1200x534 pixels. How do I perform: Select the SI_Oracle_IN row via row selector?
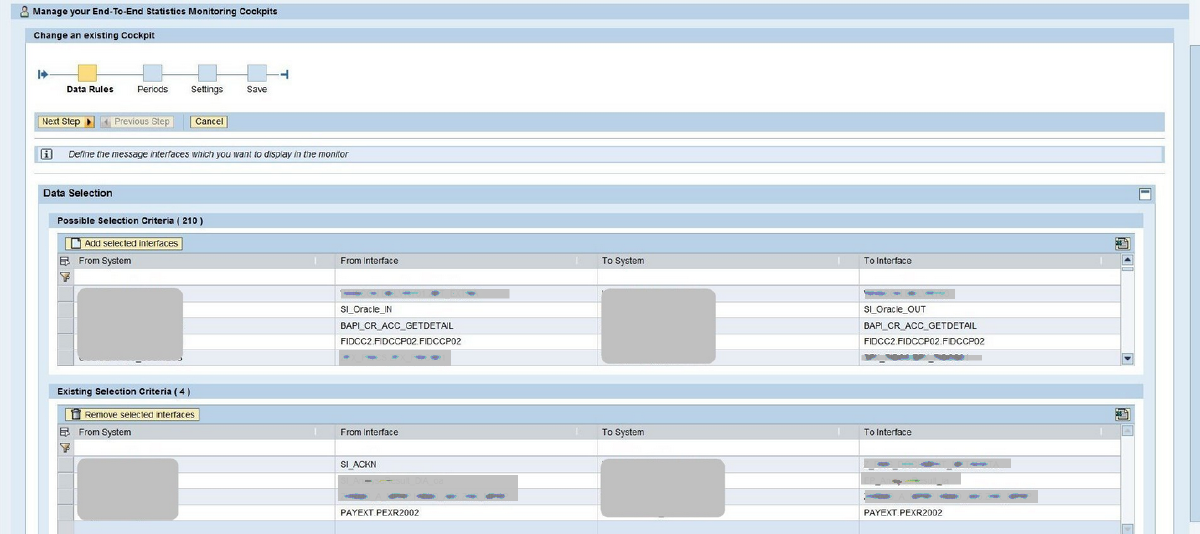point(66,310)
